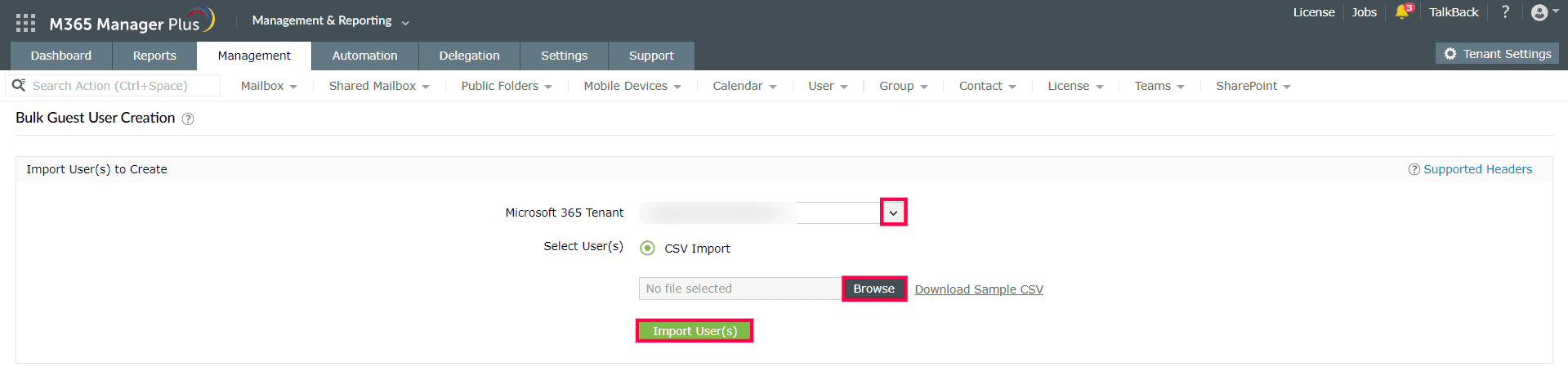
Task: Select the CSV Import radio button
Action: tap(647, 248)
